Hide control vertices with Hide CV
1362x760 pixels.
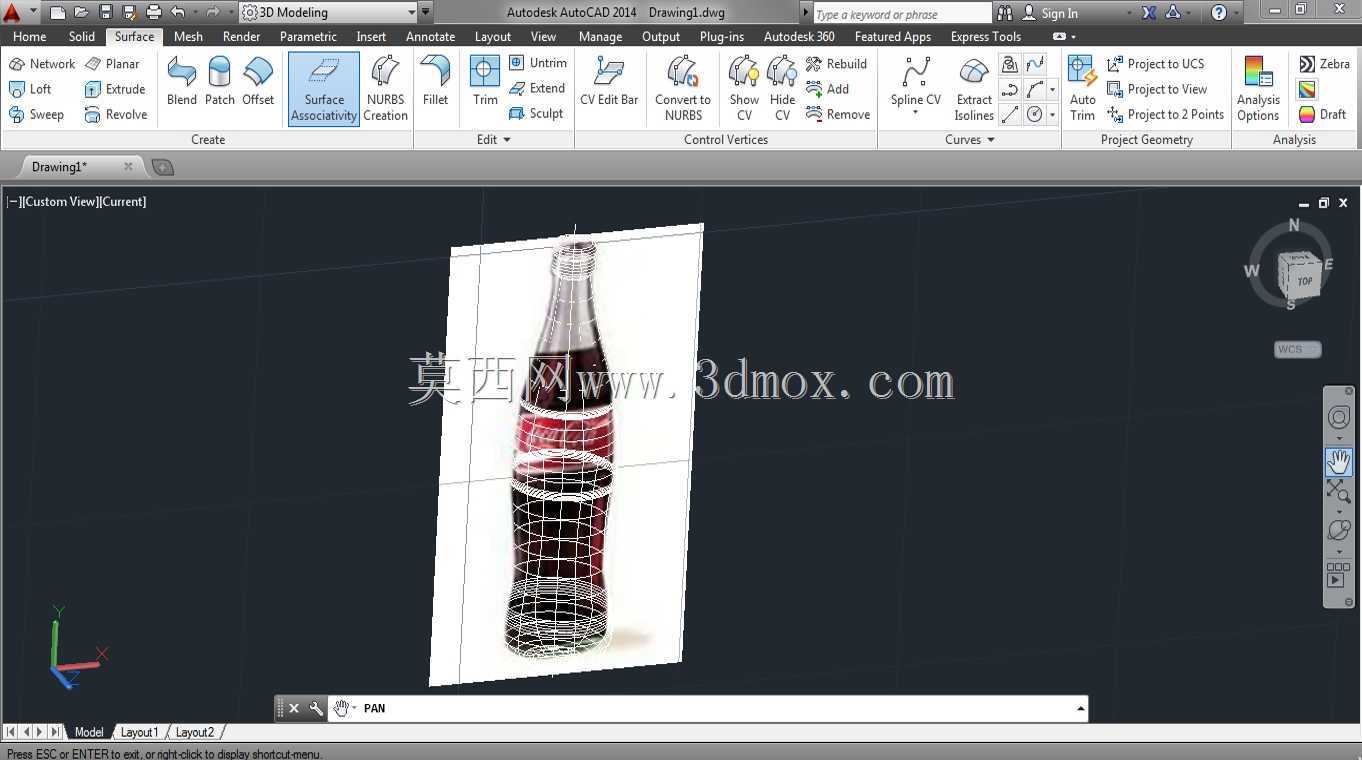click(x=782, y=89)
